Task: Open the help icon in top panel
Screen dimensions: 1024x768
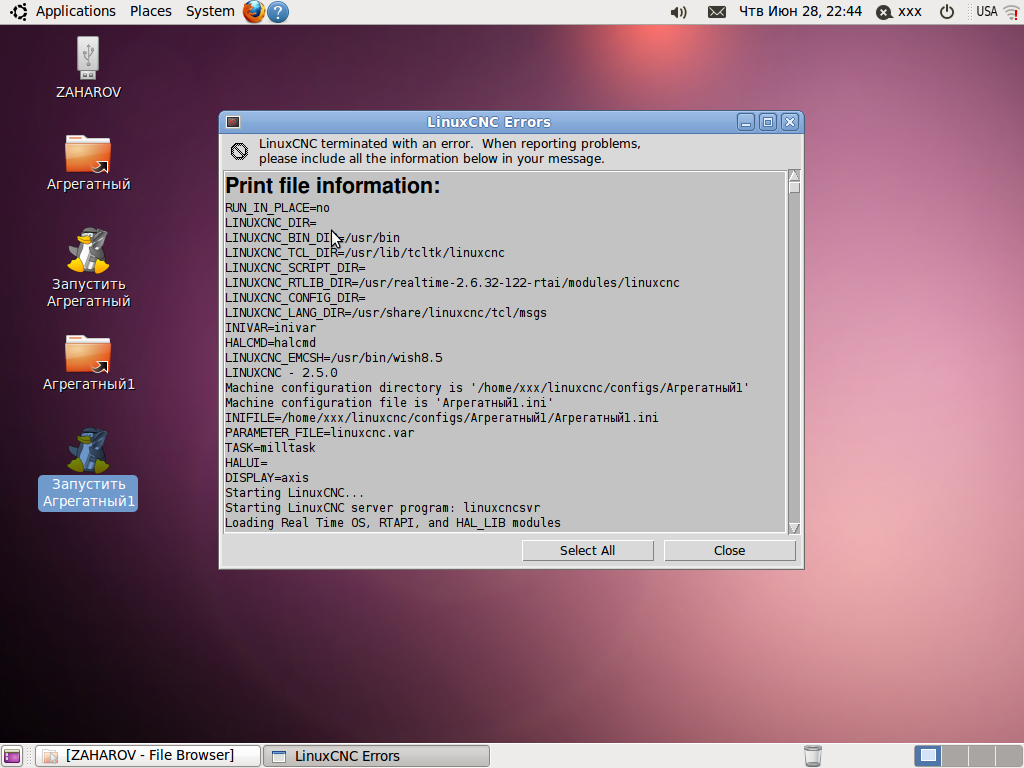Action: [278, 12]
